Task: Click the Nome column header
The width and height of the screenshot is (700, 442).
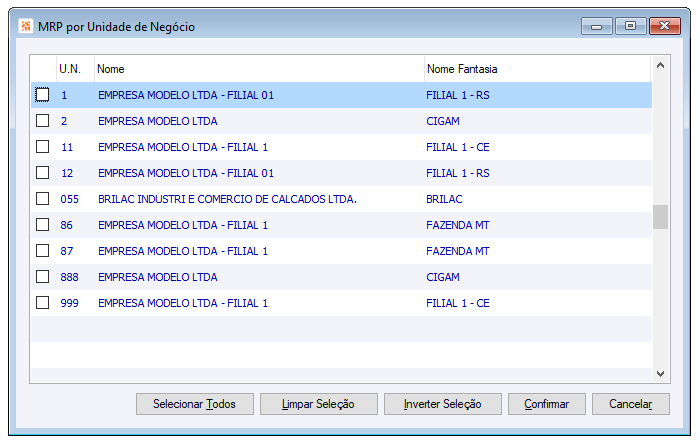Action: [259, 69]
